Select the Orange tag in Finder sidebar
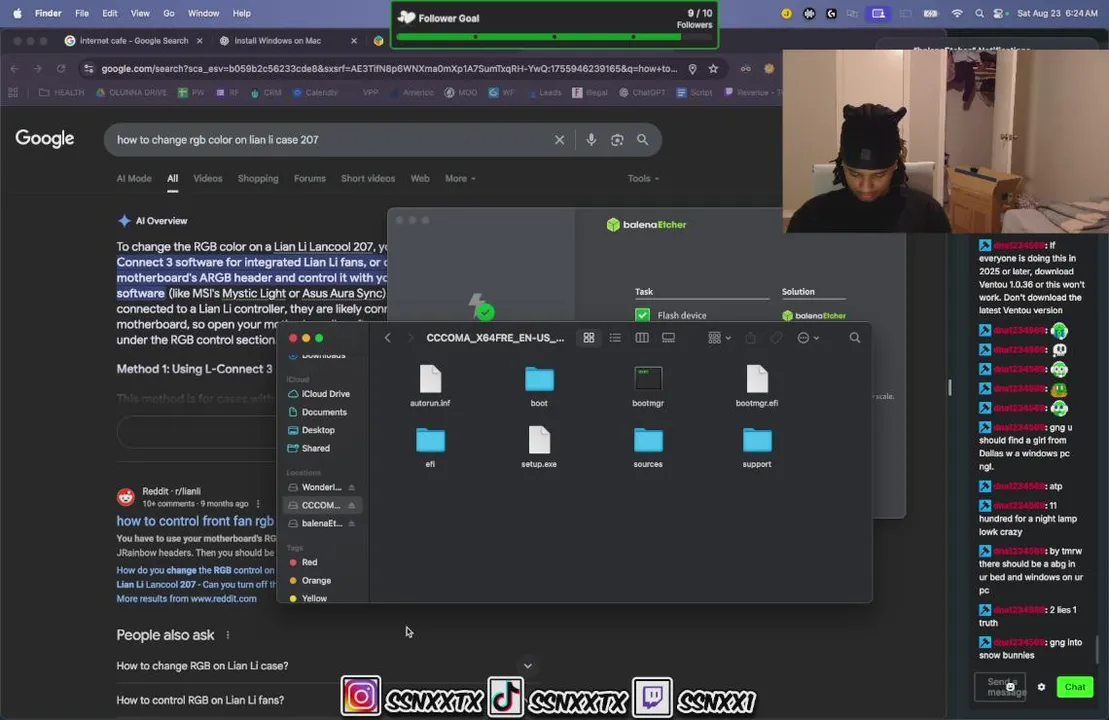The image size is (1109, 720). (315, 581)
